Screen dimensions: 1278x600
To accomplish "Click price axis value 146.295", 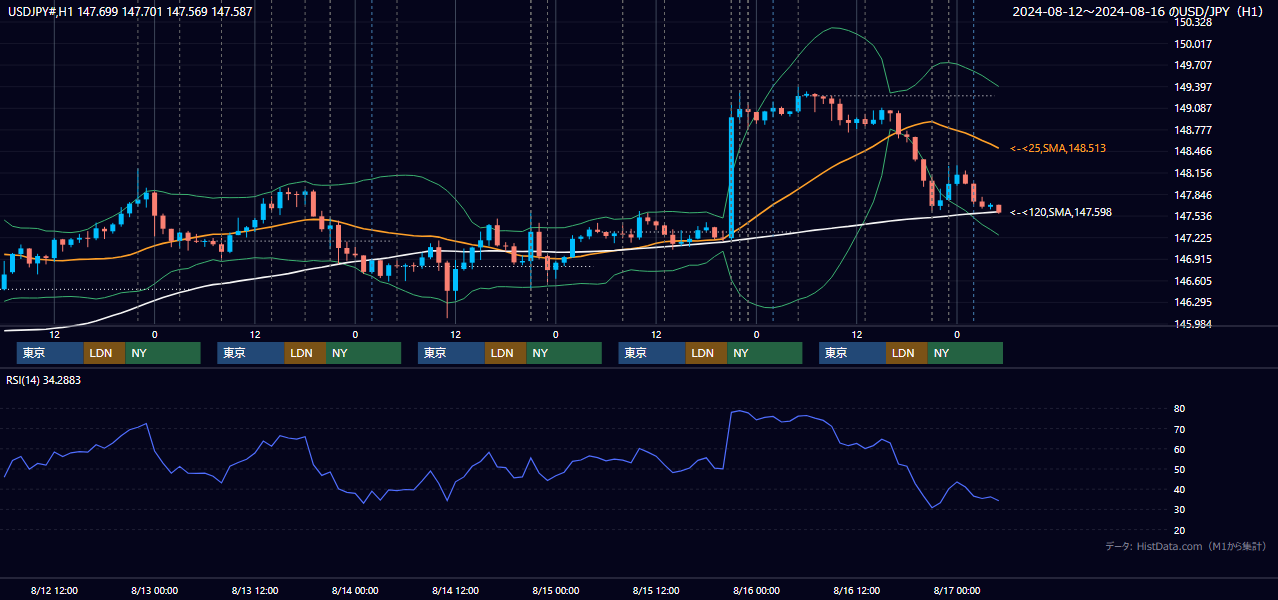I will (1194, 302).
